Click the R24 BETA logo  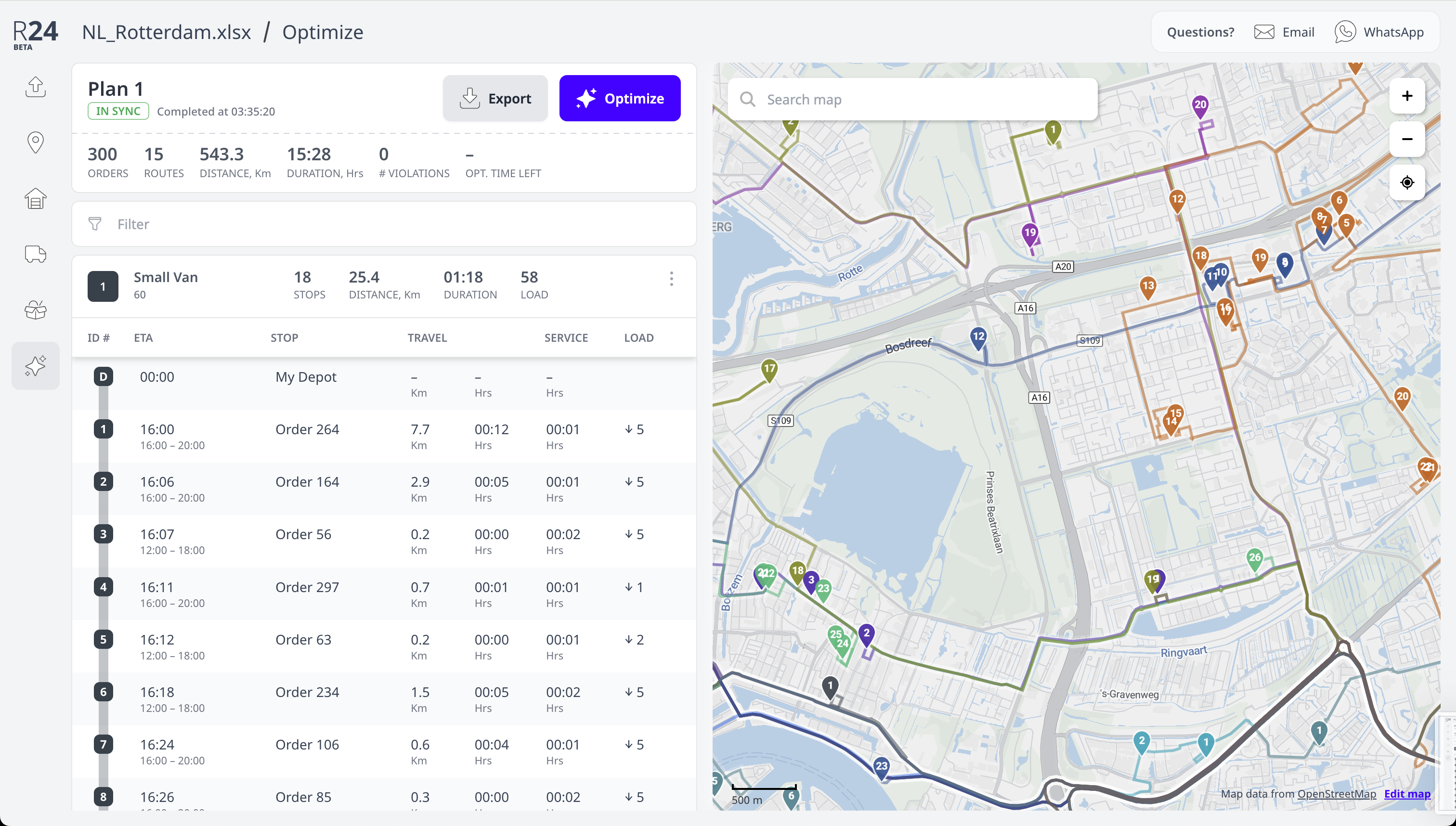click(x=35, y=34)
